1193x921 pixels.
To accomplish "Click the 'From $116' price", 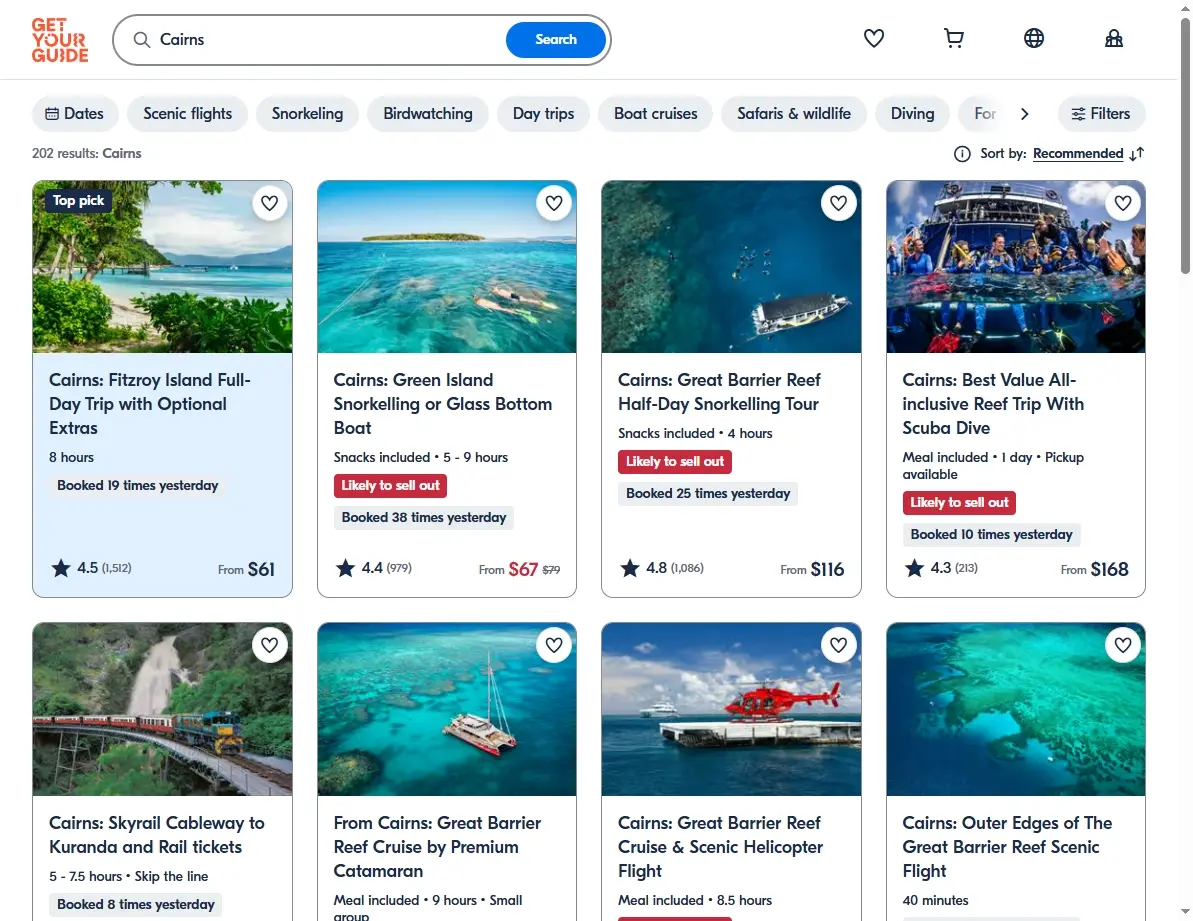I will [812, 569].
